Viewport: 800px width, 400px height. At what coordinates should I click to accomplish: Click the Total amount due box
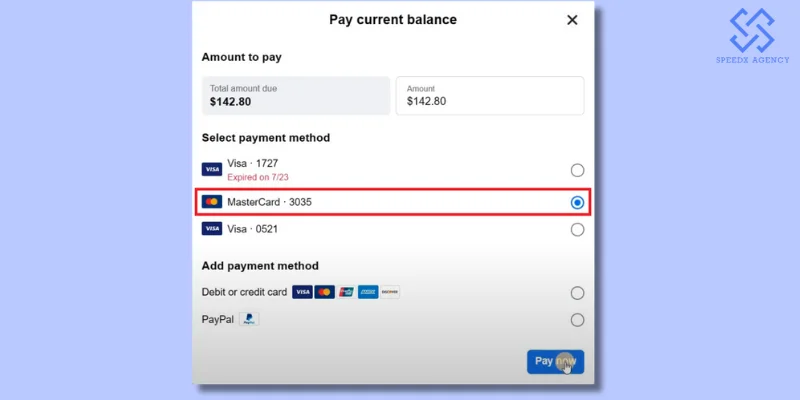click(x=295, y=95)
